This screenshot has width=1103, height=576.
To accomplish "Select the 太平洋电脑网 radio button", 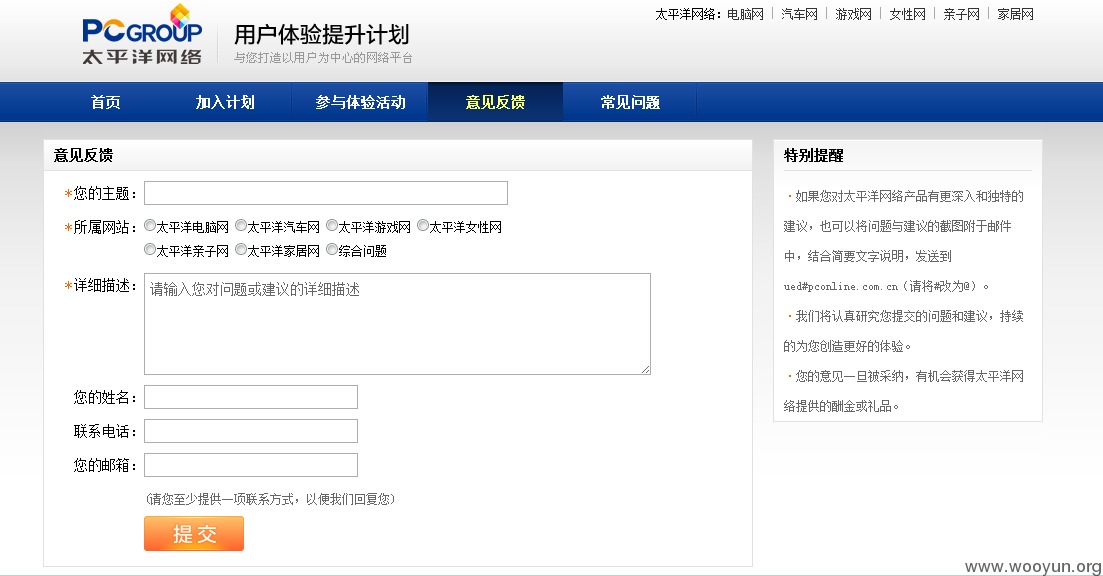I will [150, 225].
